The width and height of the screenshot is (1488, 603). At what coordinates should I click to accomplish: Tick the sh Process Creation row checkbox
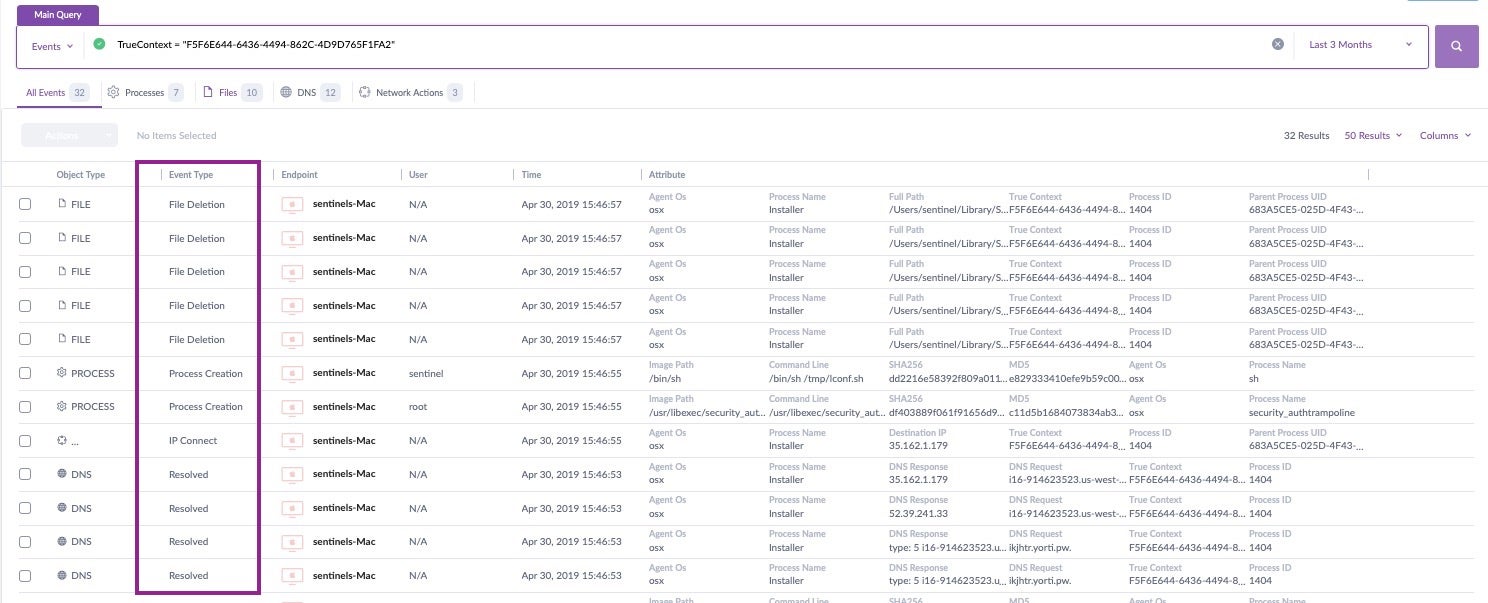tap(25, 373)
